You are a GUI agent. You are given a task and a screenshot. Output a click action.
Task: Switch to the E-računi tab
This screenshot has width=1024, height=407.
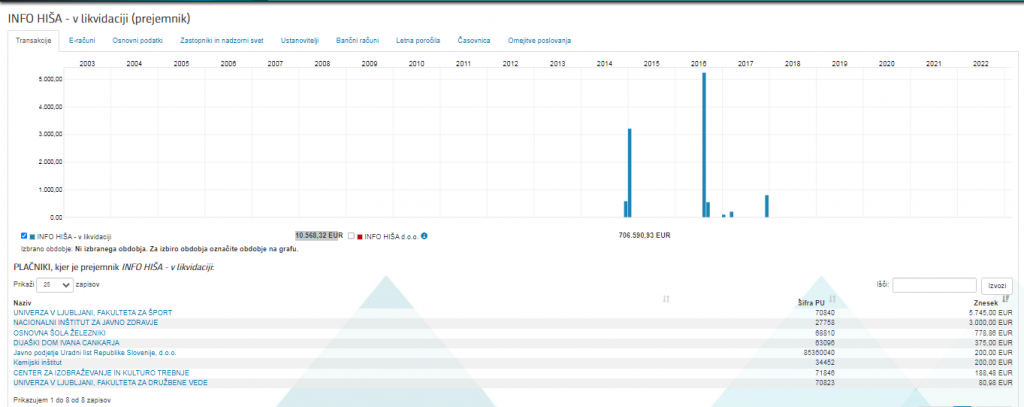[x=83, y=40]
